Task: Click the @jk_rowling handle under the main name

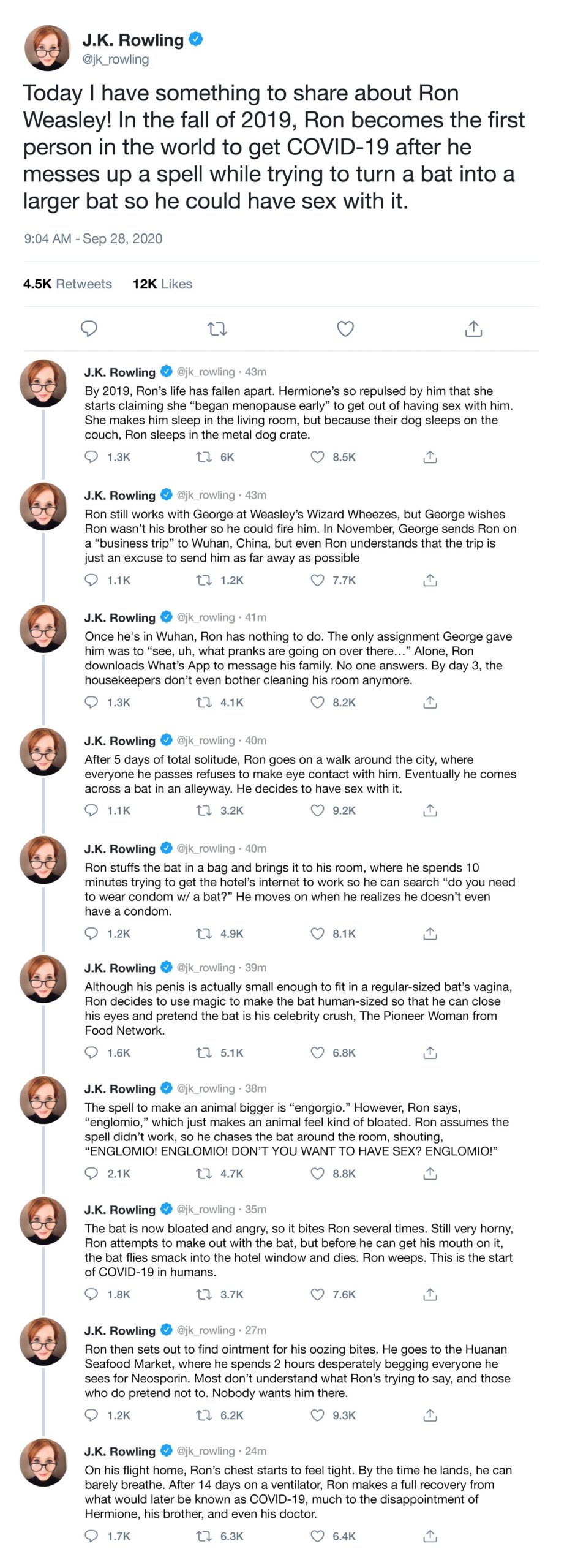Action: pos(116,59)
